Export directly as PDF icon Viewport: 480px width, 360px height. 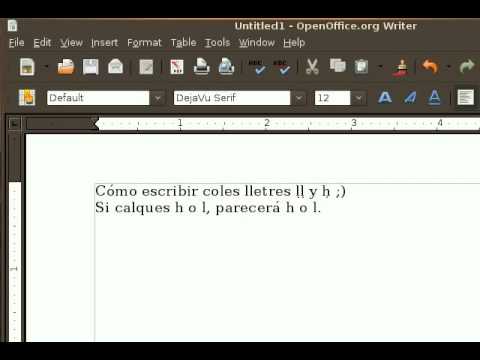(177, 67)
